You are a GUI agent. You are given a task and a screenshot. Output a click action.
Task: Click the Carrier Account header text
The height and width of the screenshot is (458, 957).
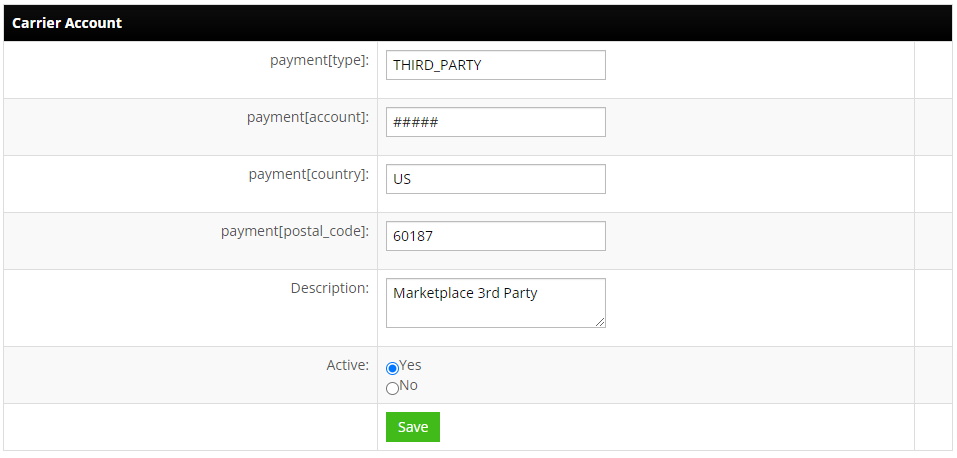67,23
